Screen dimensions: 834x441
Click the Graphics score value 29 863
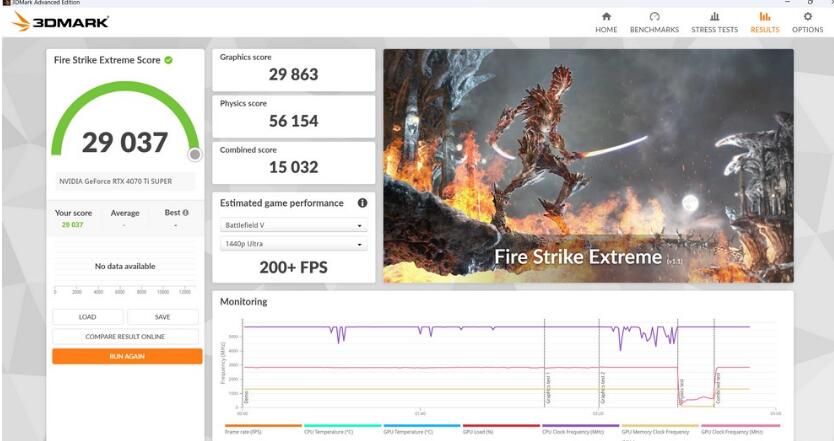pyautogui.click(x=294, y=74)
